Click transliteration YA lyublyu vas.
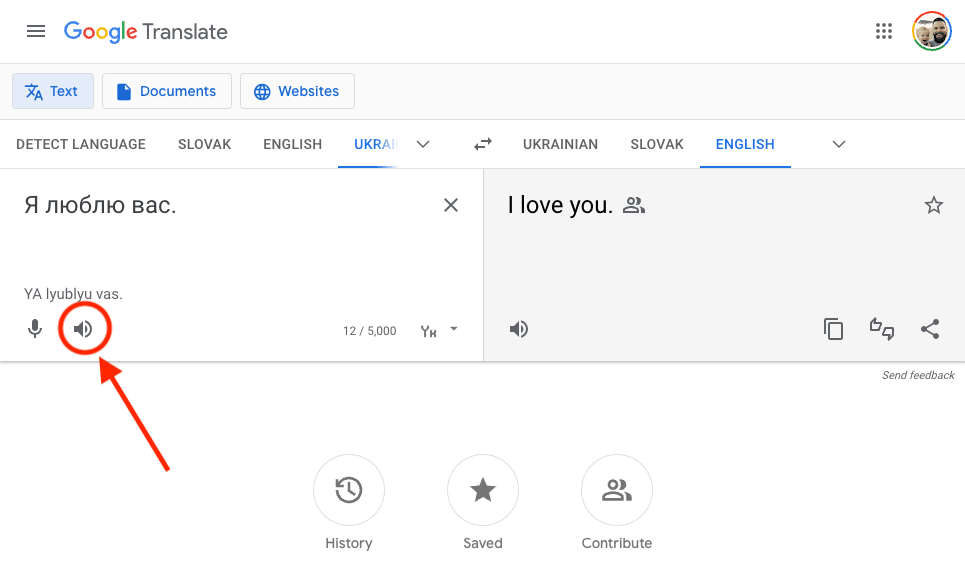The width and height of the screenshot is (965, 582). [73, 294]
